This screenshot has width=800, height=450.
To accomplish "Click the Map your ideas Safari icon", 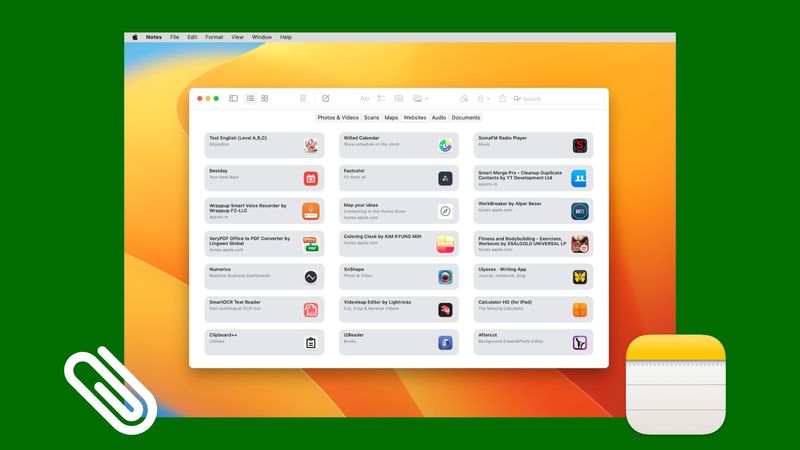I will coord(445,211).
